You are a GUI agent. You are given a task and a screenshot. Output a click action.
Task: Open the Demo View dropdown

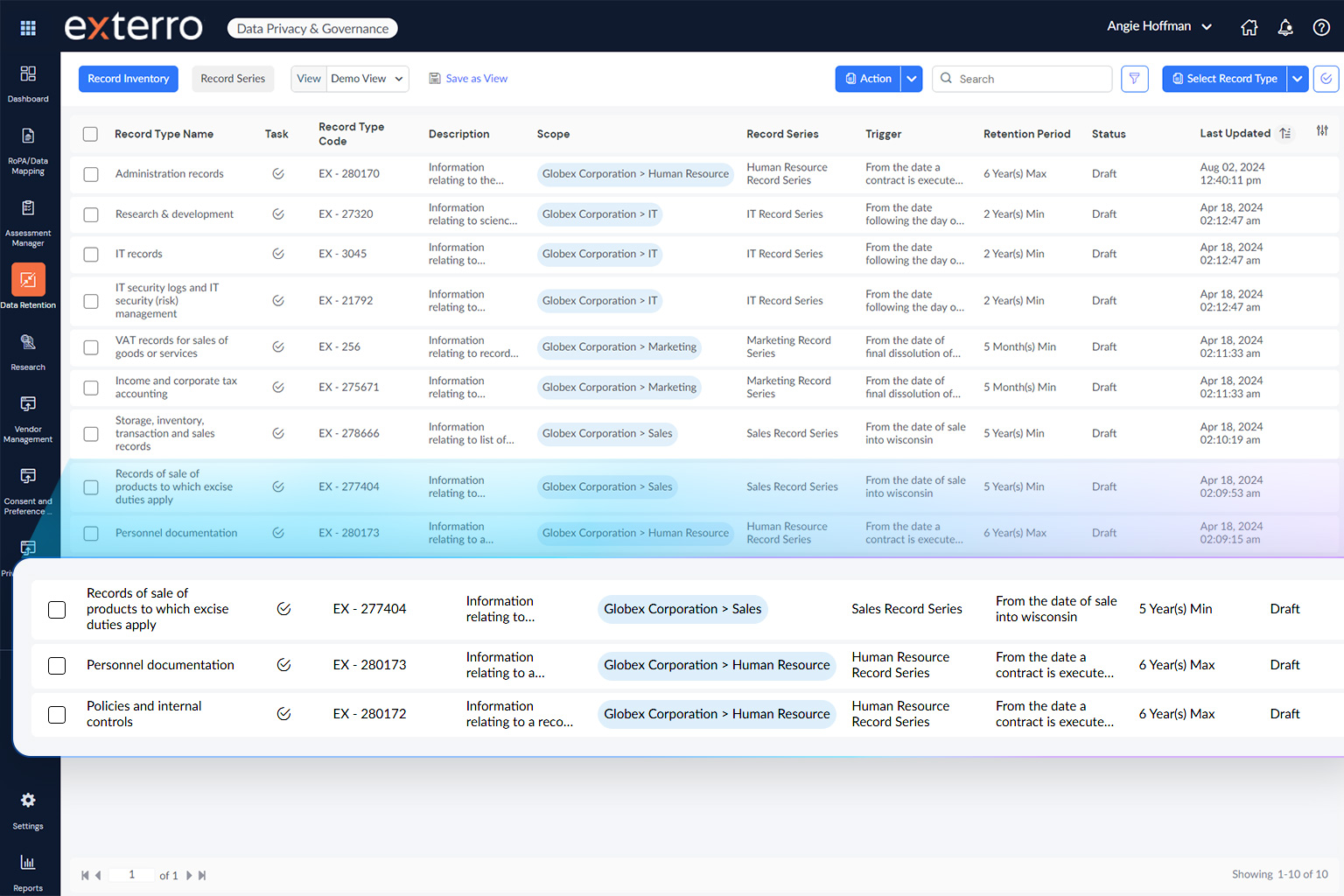pyautogui.click(x=367, y=79)
